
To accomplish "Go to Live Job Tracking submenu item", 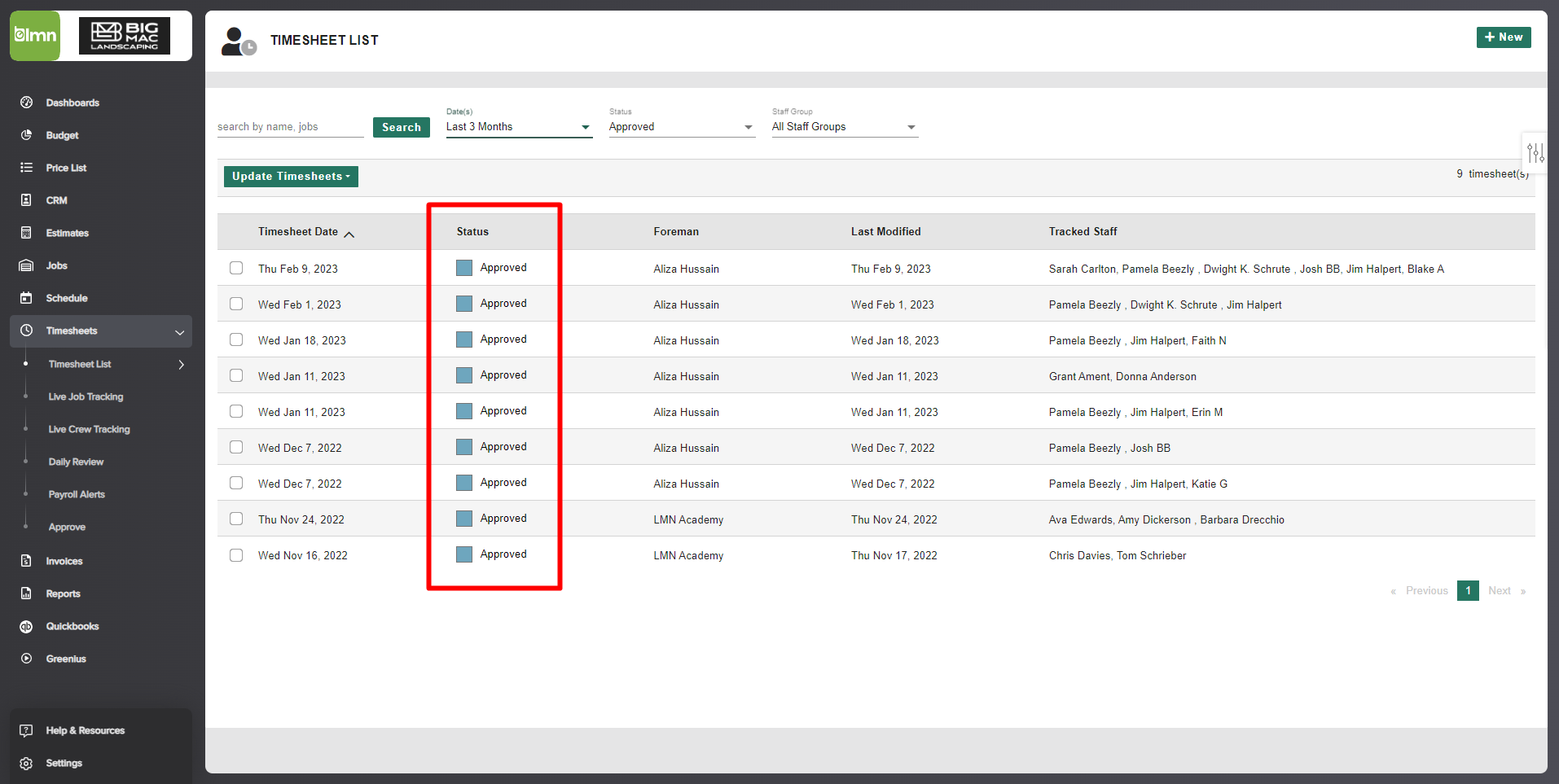I will 86,396.
